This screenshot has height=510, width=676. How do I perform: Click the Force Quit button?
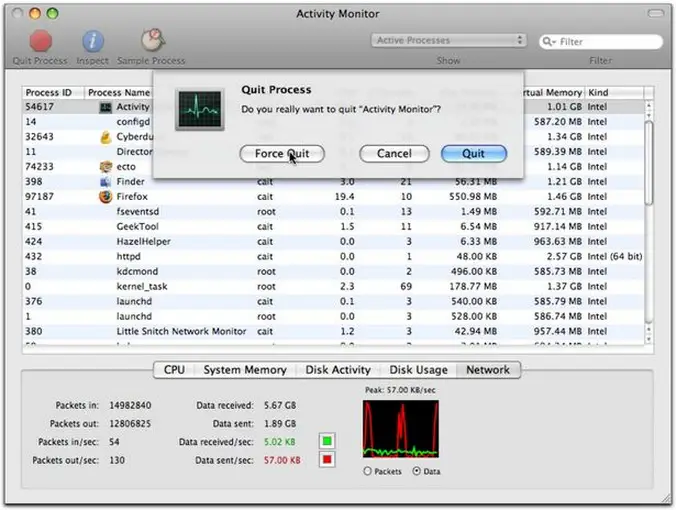(282, 154)
